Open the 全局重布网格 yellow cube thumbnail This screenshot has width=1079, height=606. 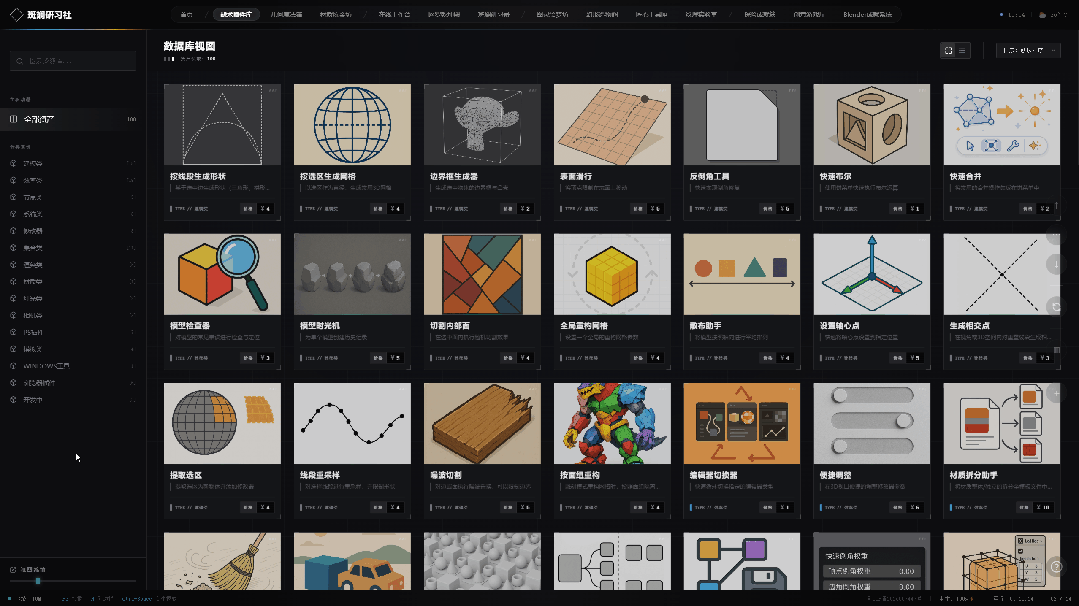click(612, 274)
